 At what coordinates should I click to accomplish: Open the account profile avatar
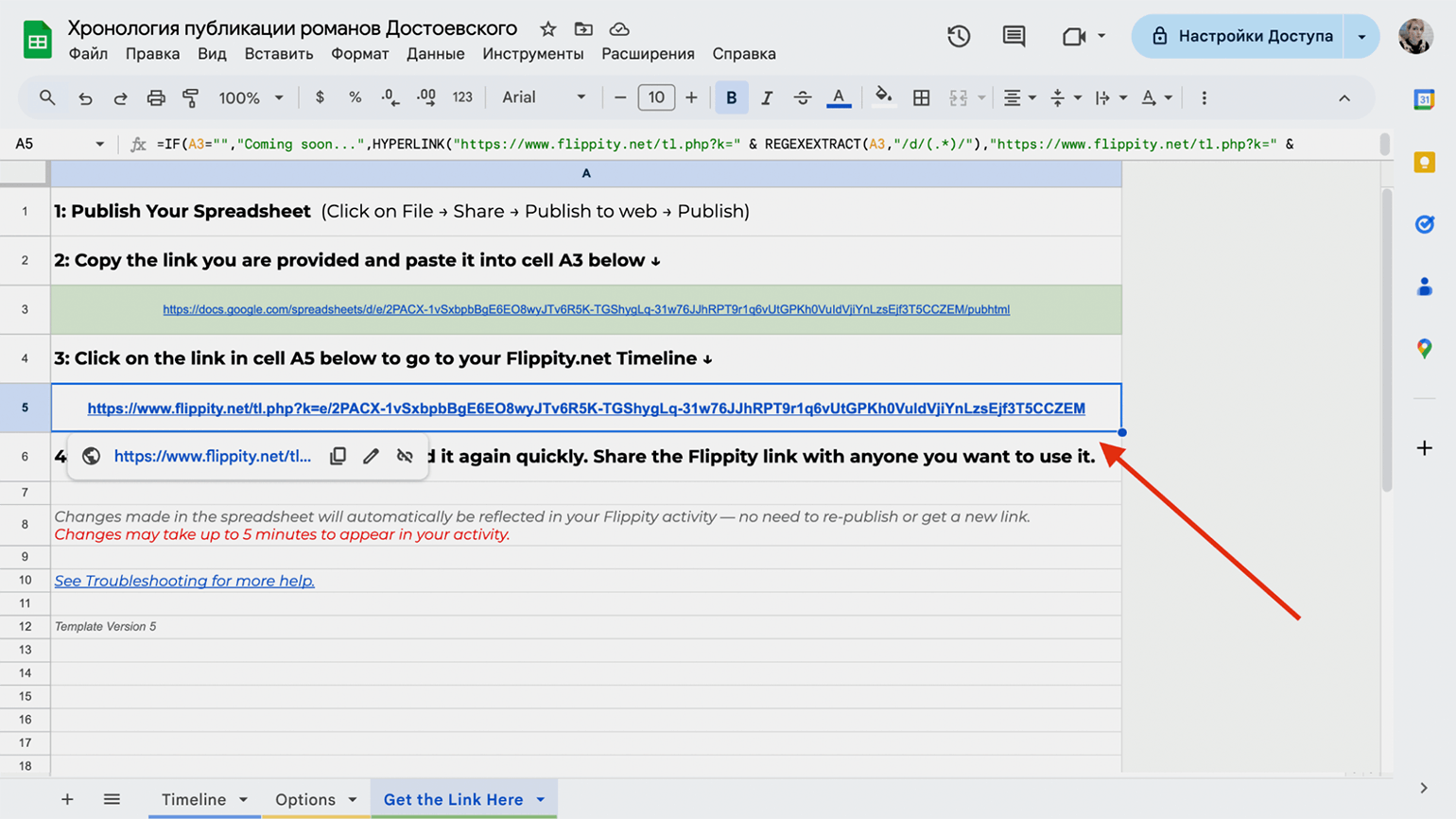(x=1415, y=36)
